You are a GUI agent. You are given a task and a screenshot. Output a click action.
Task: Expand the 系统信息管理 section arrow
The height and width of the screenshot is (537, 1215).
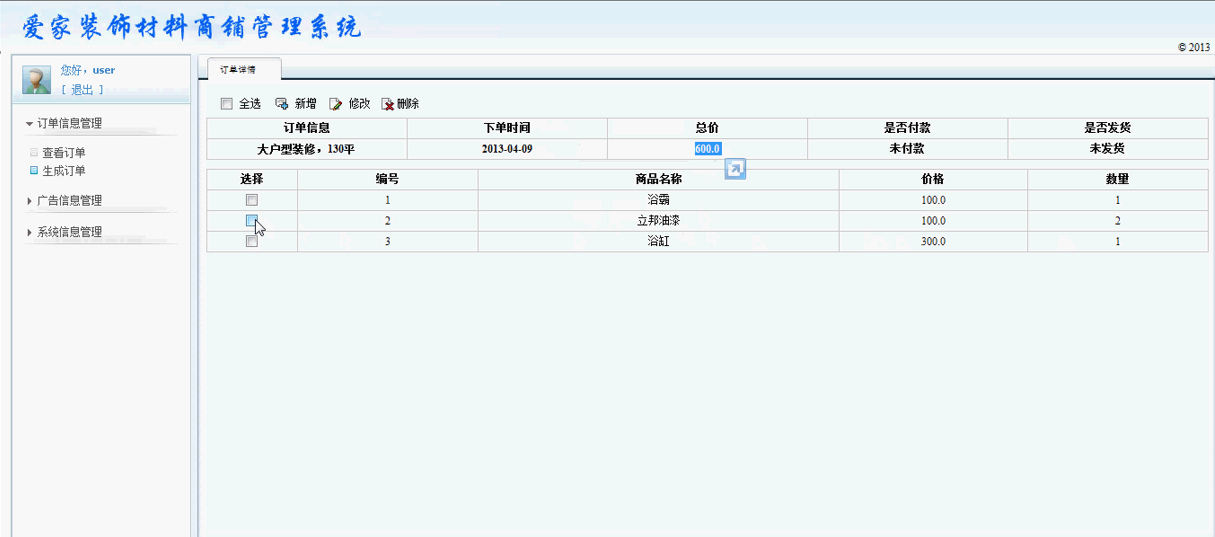point(29,232)
